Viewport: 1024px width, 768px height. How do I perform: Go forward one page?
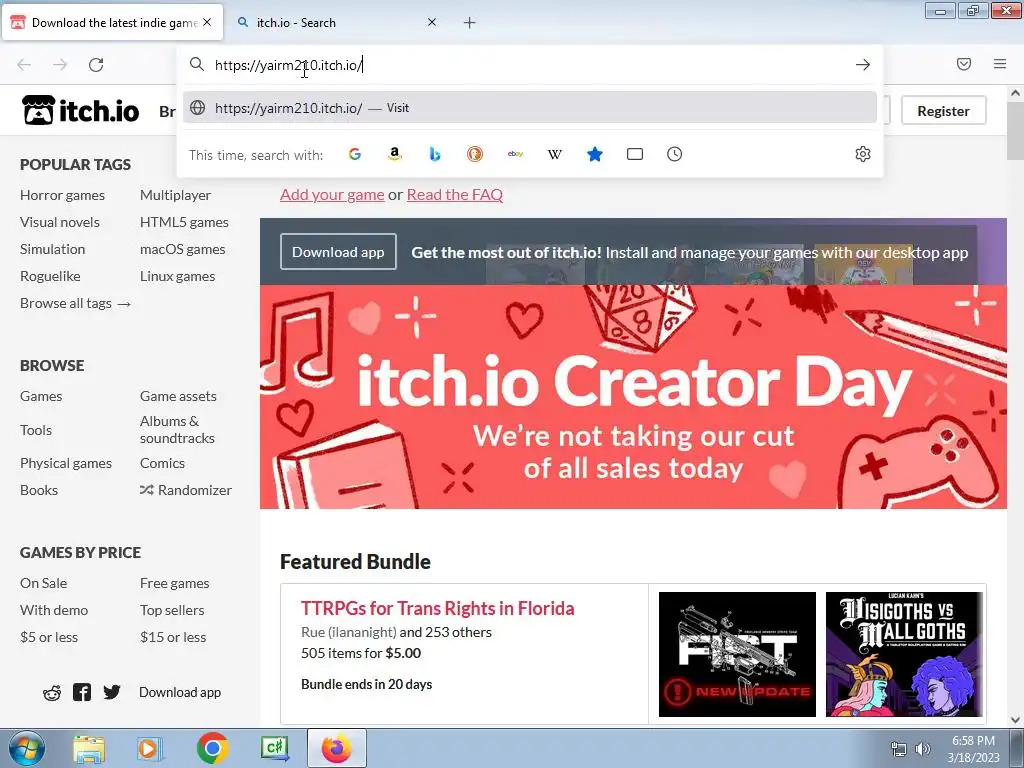pyautogui.click(x=60, y=65)
